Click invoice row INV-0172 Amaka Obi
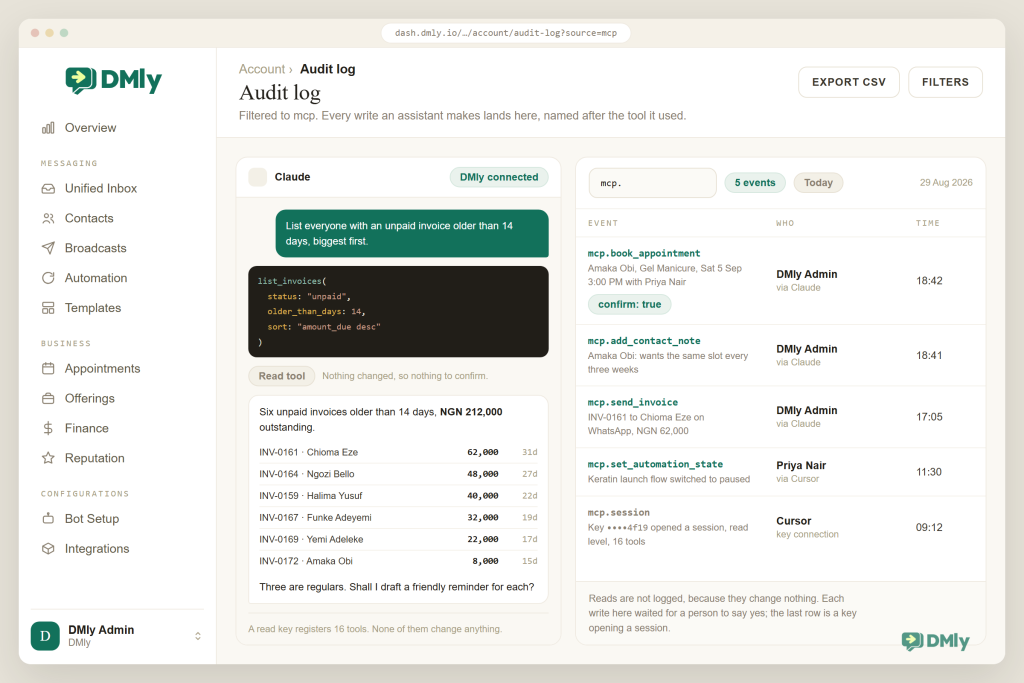 point(398,561)
